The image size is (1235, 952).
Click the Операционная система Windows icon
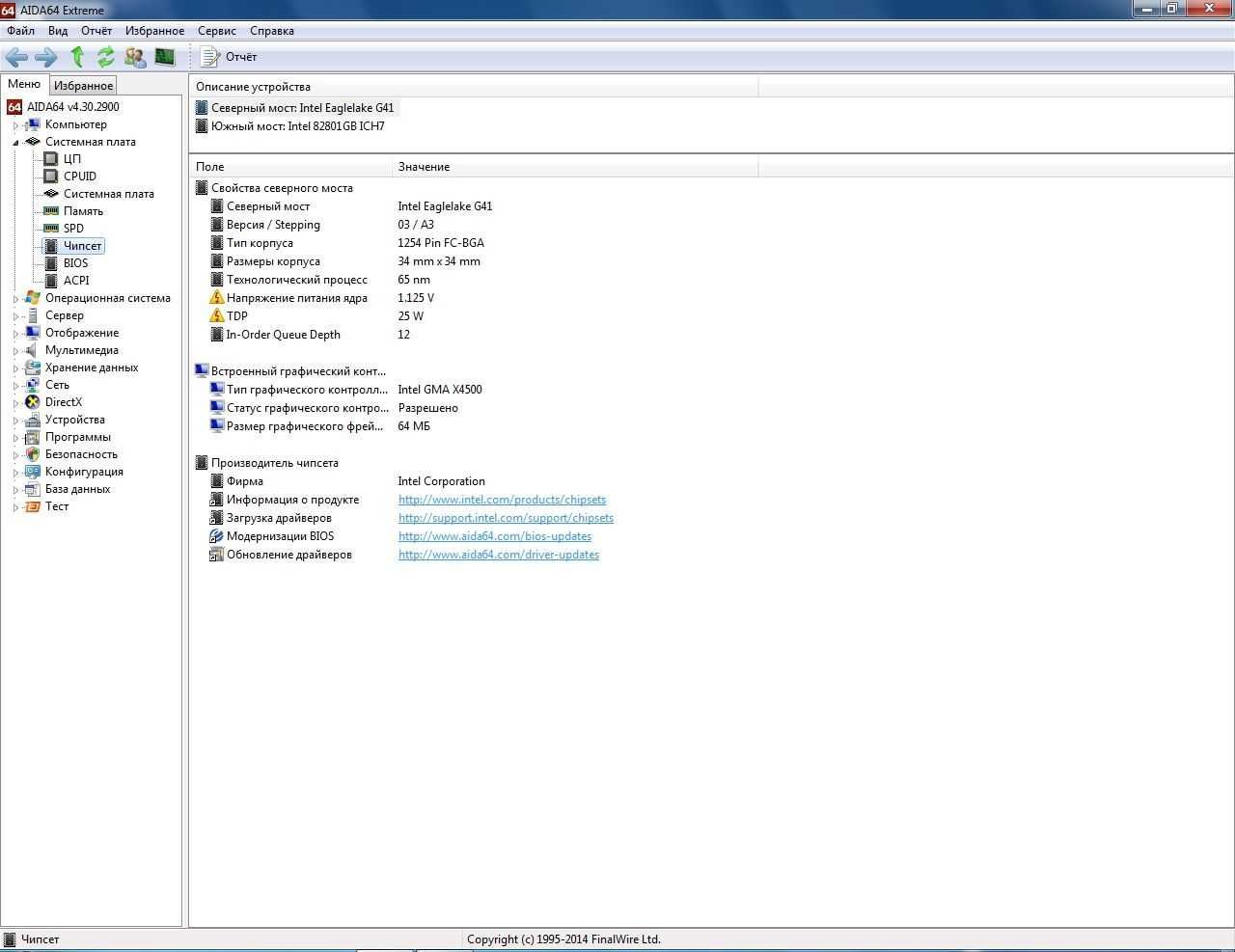(33, 298)
